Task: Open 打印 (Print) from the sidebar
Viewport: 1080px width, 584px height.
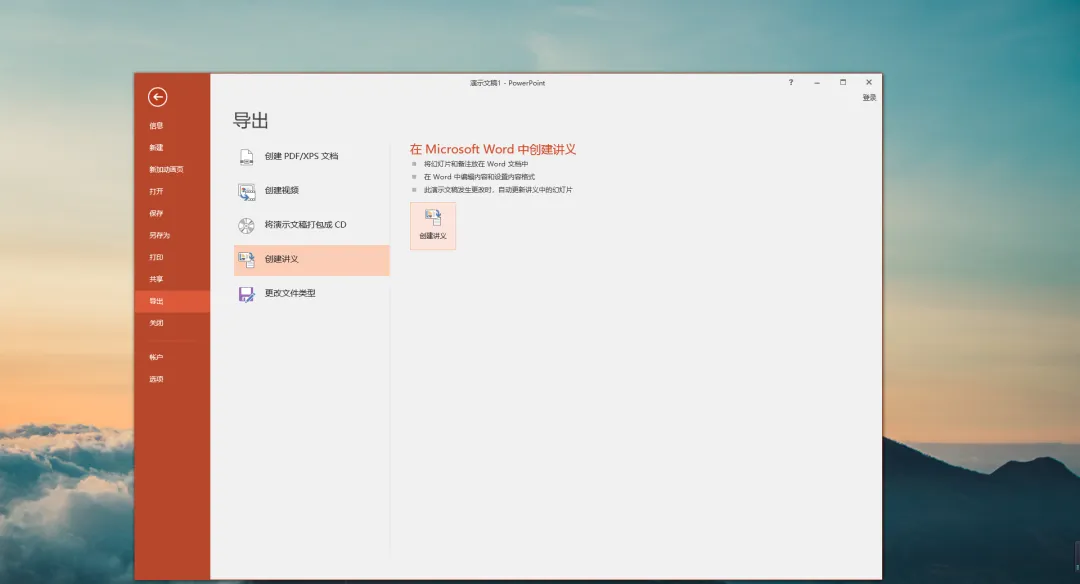Action: click(172, 258)
